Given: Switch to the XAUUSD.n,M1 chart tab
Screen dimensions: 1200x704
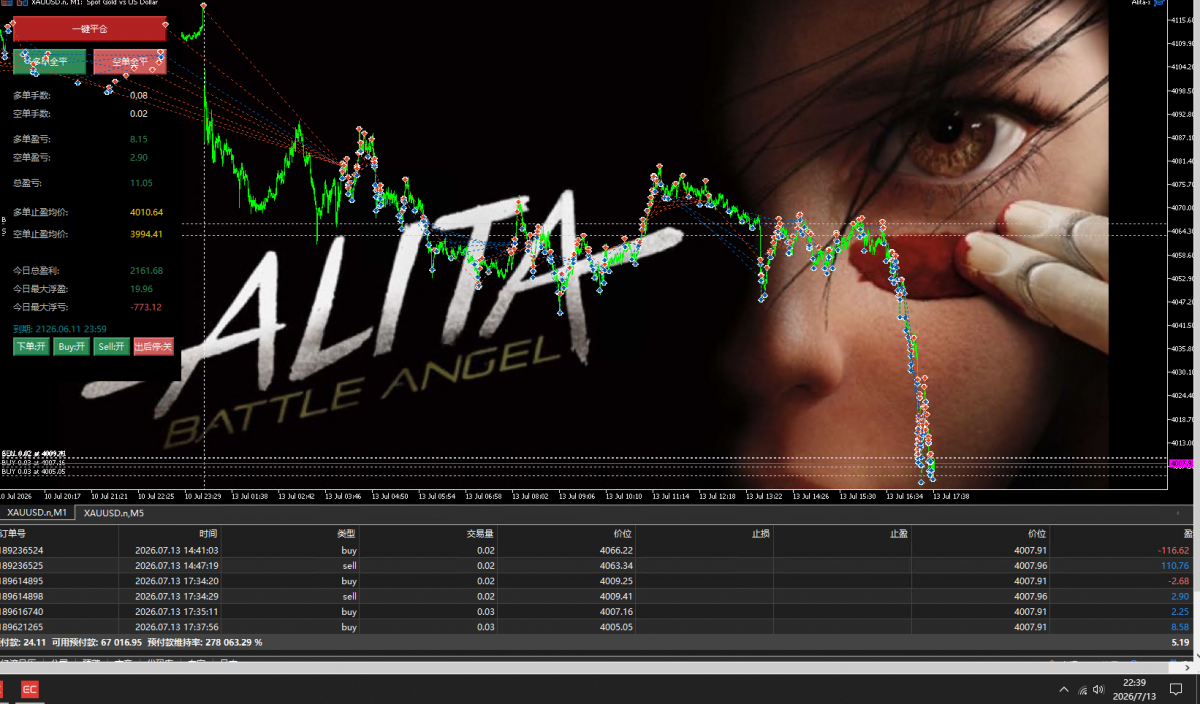Looking at the screenshot, I should click(37, 513).
